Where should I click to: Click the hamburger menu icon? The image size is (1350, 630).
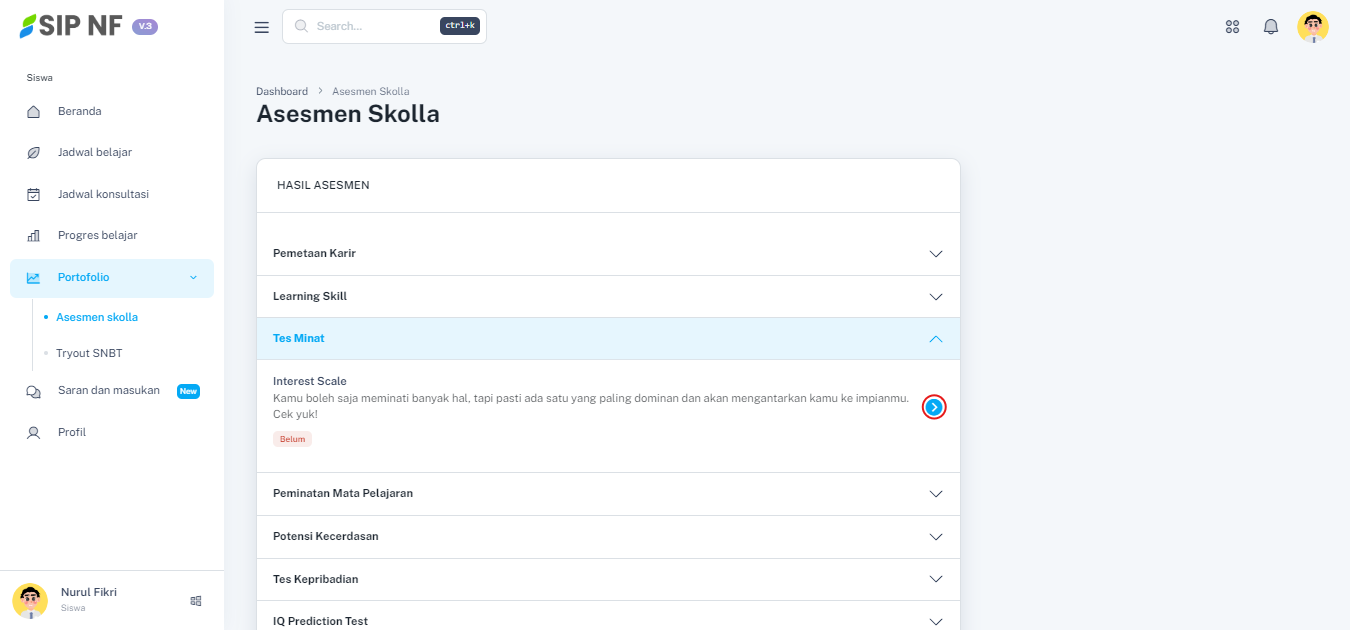tap(262, 27)
